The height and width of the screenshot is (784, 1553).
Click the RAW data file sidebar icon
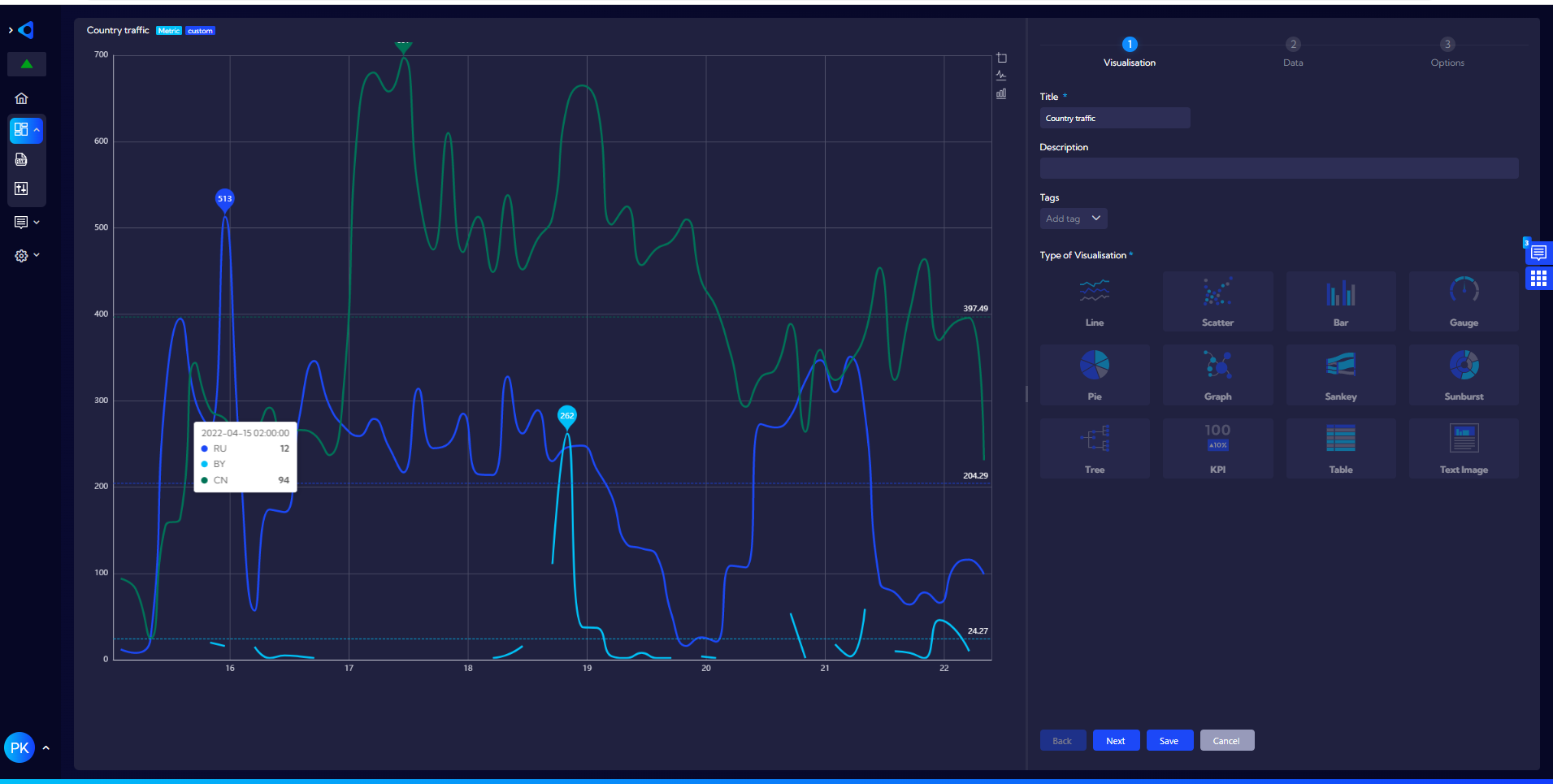point(22,160)
